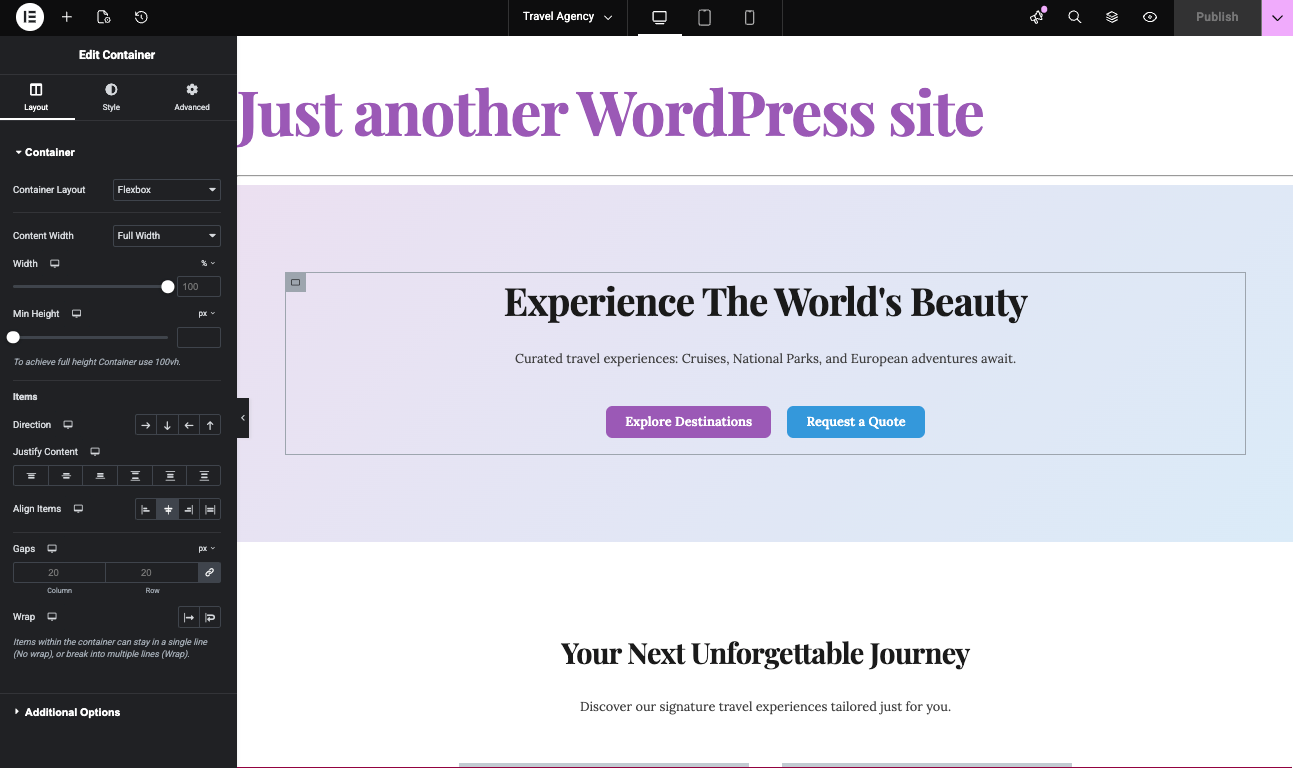The image size is (1293, 768).
Task: Set Direction to column (down arrow)
Action: tap(167, 425)
